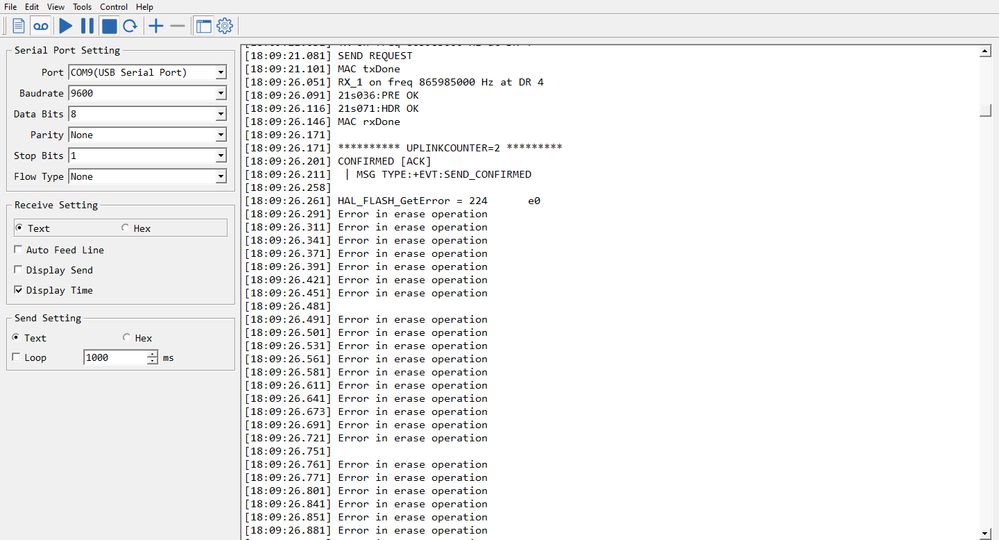Click the plus add icon

coord(156,26)
